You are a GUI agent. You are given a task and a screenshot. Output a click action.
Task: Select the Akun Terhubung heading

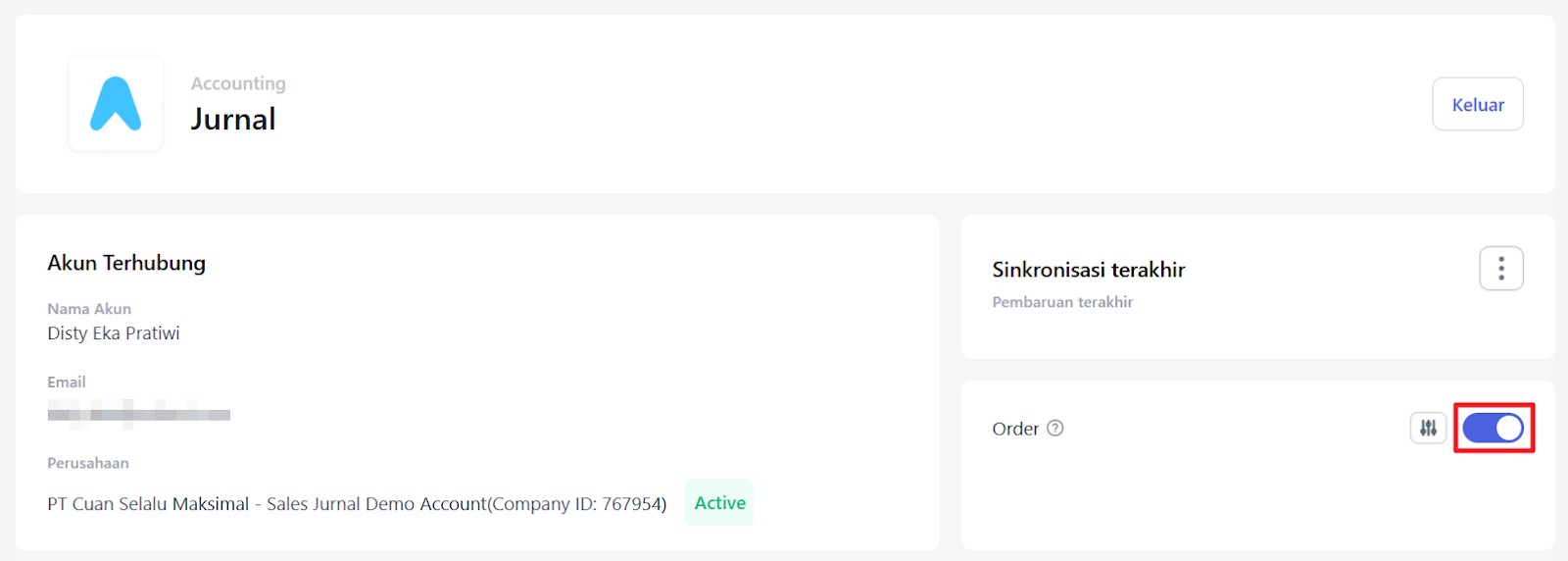tap(126, 263)
